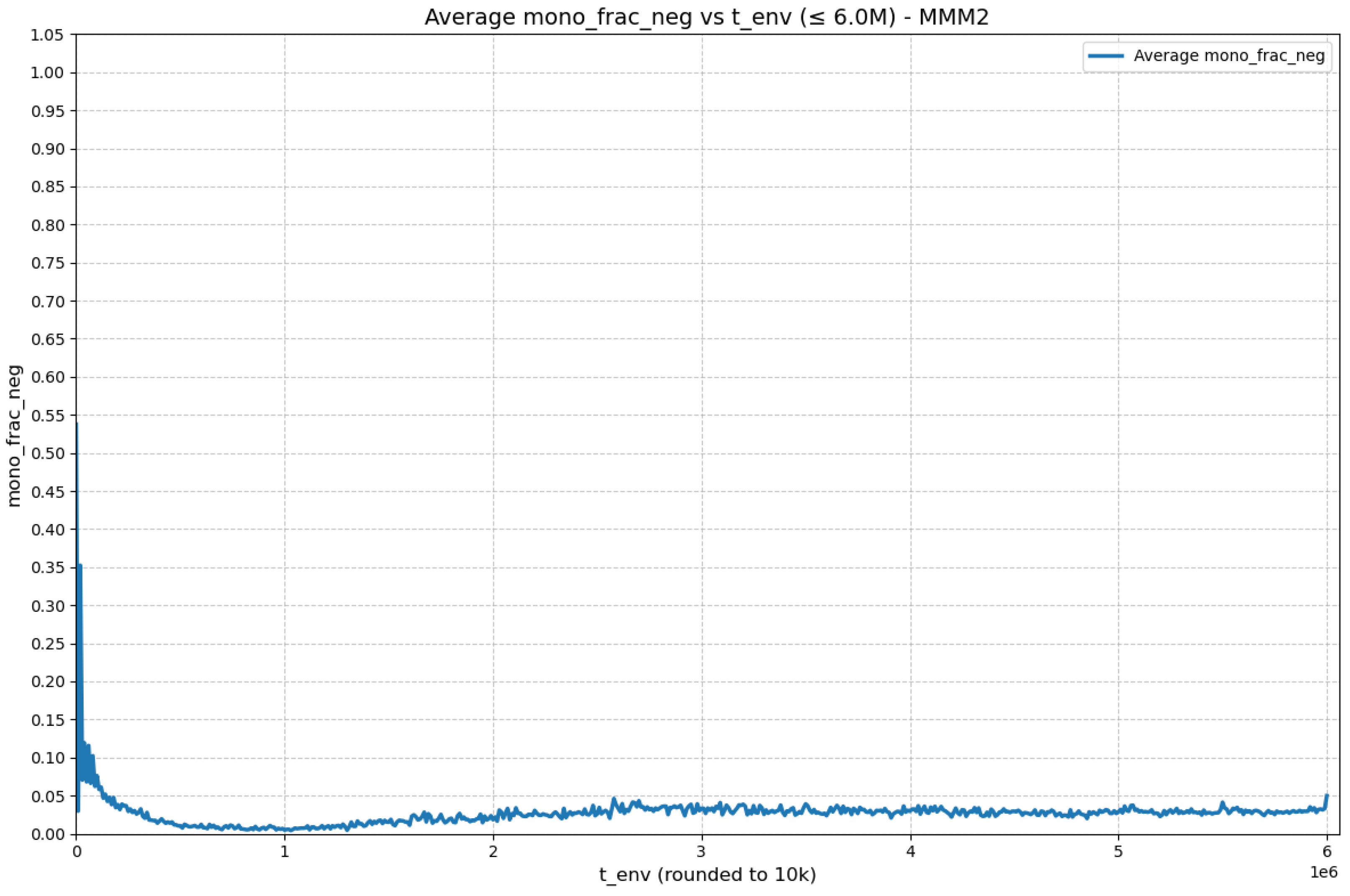
Task: Click the legend line color sample
Action: coord(1106,56)
